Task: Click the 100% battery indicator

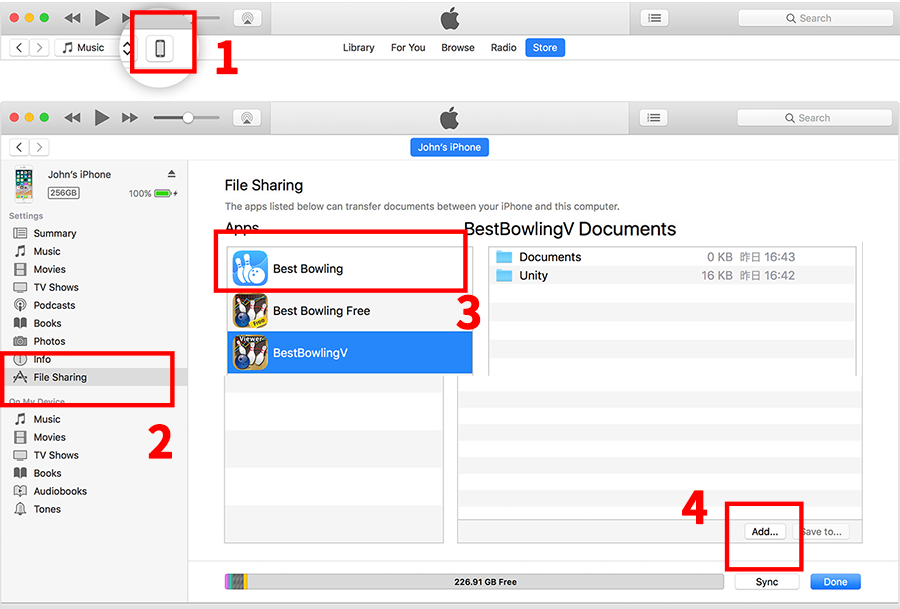Action: click(x=153, y=193)
